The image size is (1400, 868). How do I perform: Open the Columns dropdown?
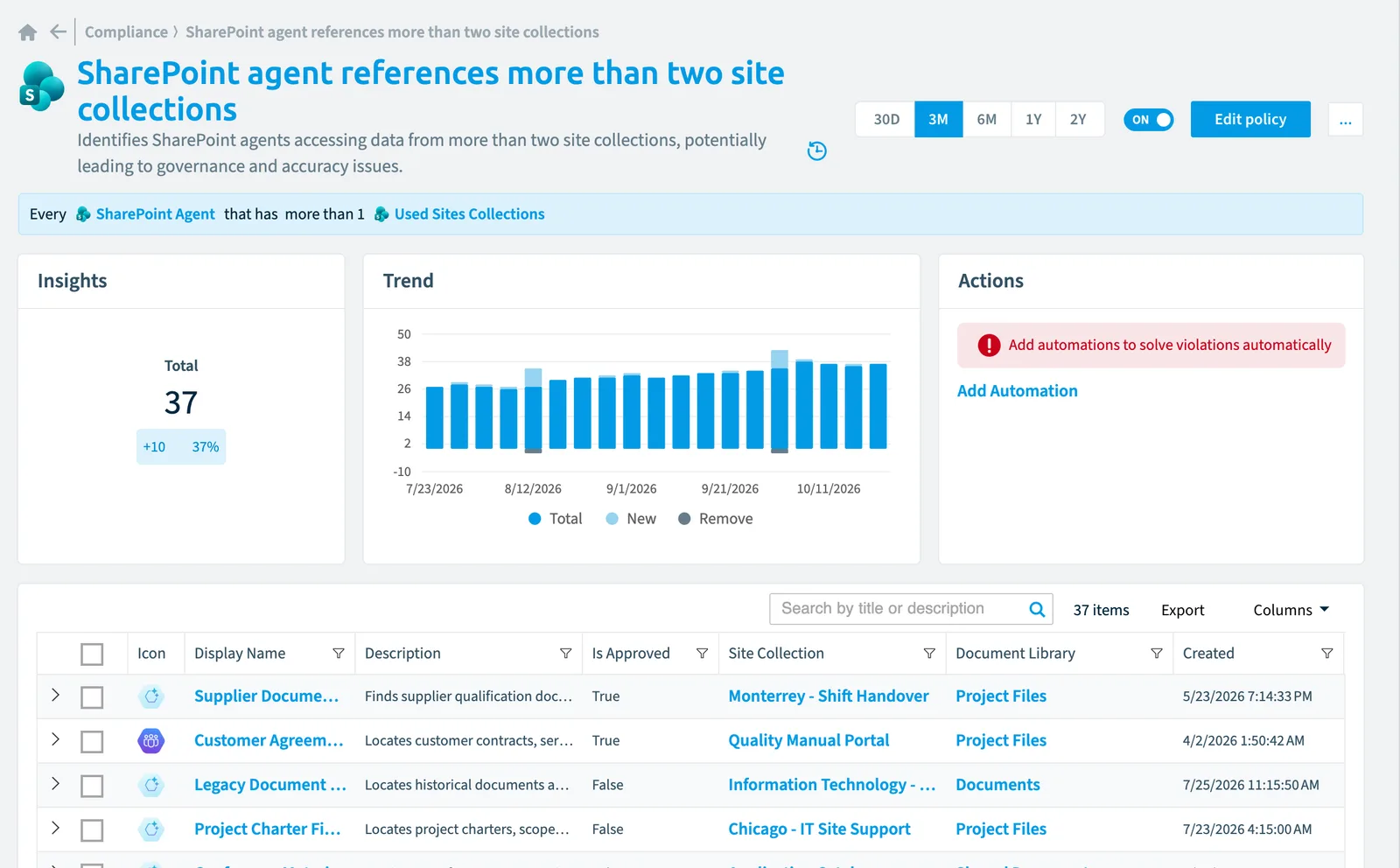(x=1291, y=610)
